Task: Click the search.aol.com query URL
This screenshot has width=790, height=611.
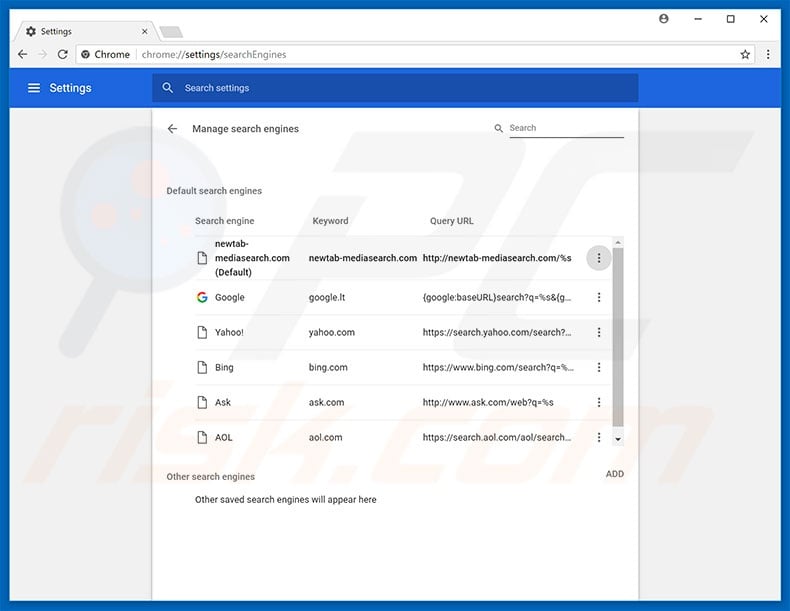Action: pos(497,437)
